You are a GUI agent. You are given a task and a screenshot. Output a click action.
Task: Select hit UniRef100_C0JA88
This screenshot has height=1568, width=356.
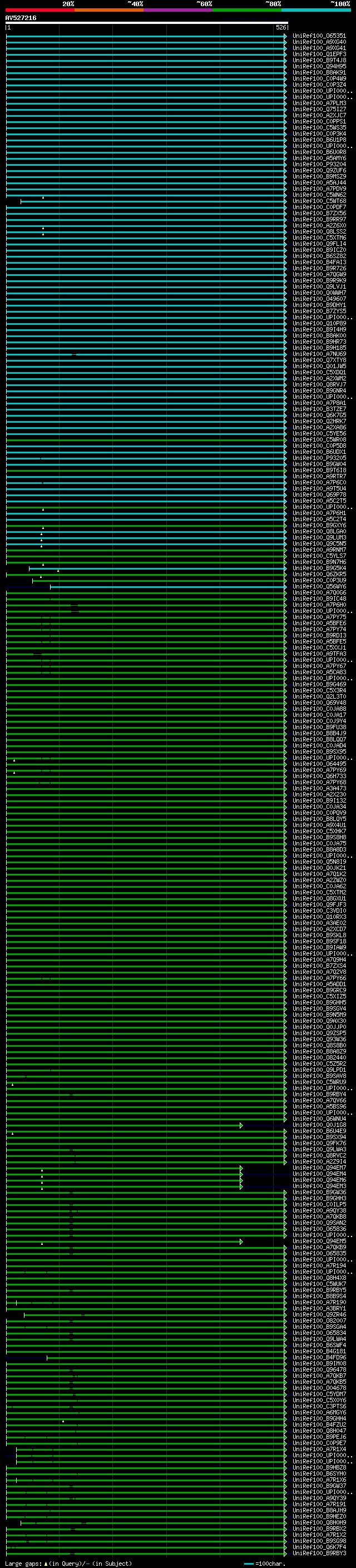[x=319, y=709]
